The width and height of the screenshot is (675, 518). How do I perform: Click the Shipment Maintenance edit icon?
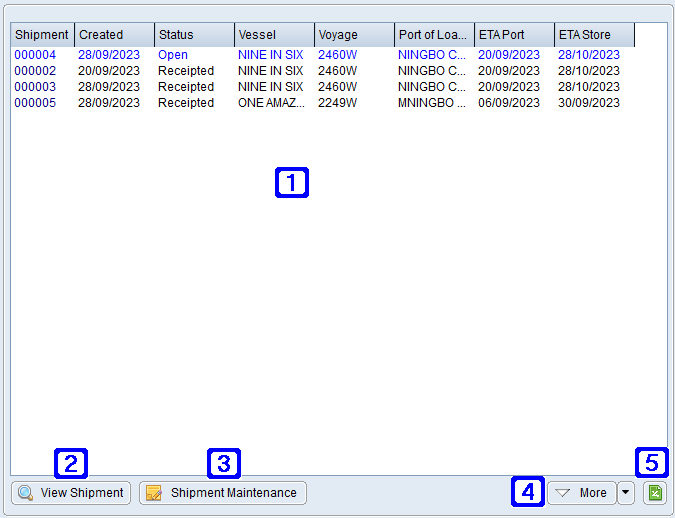click(154, 493)
